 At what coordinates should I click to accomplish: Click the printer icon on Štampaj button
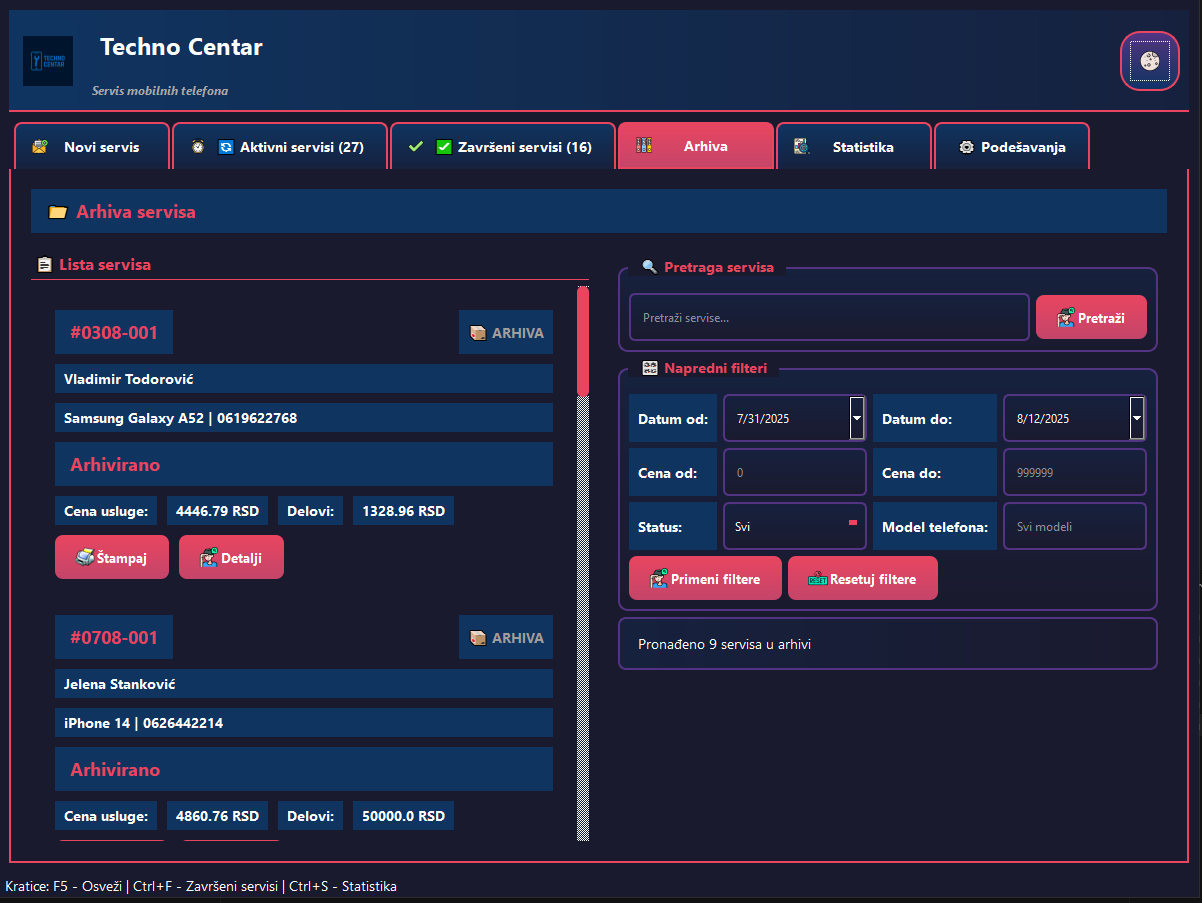coord(85,557)
